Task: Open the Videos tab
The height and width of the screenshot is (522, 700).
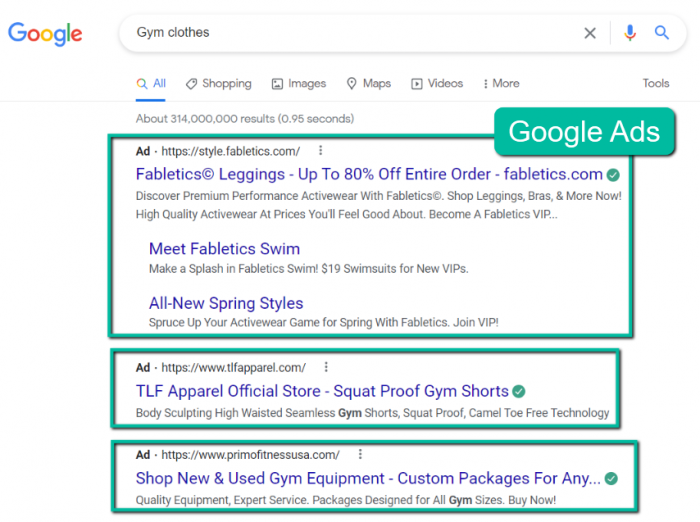Action: [x=437, y=84]
